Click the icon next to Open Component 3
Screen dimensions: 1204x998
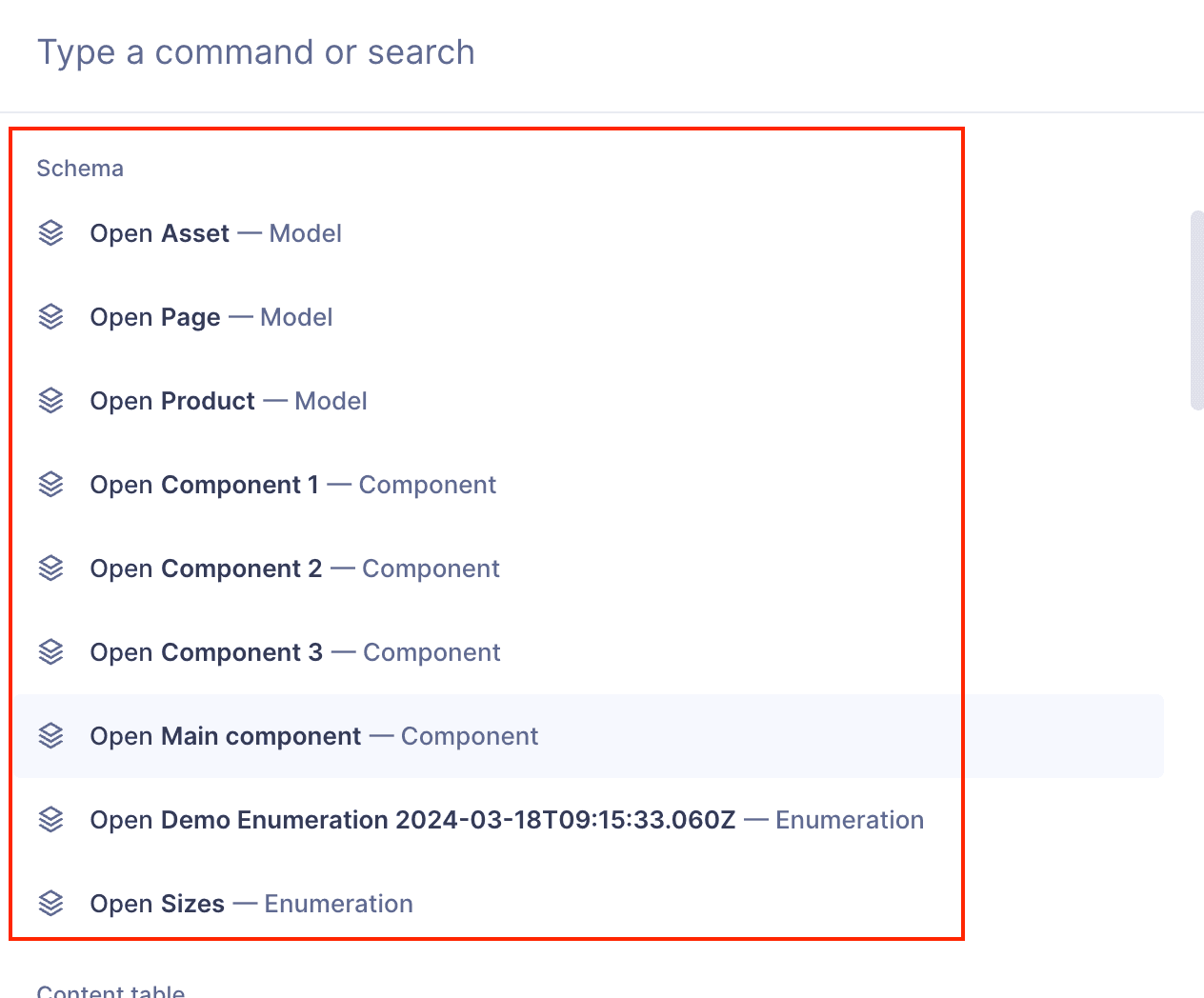(51, 651)
